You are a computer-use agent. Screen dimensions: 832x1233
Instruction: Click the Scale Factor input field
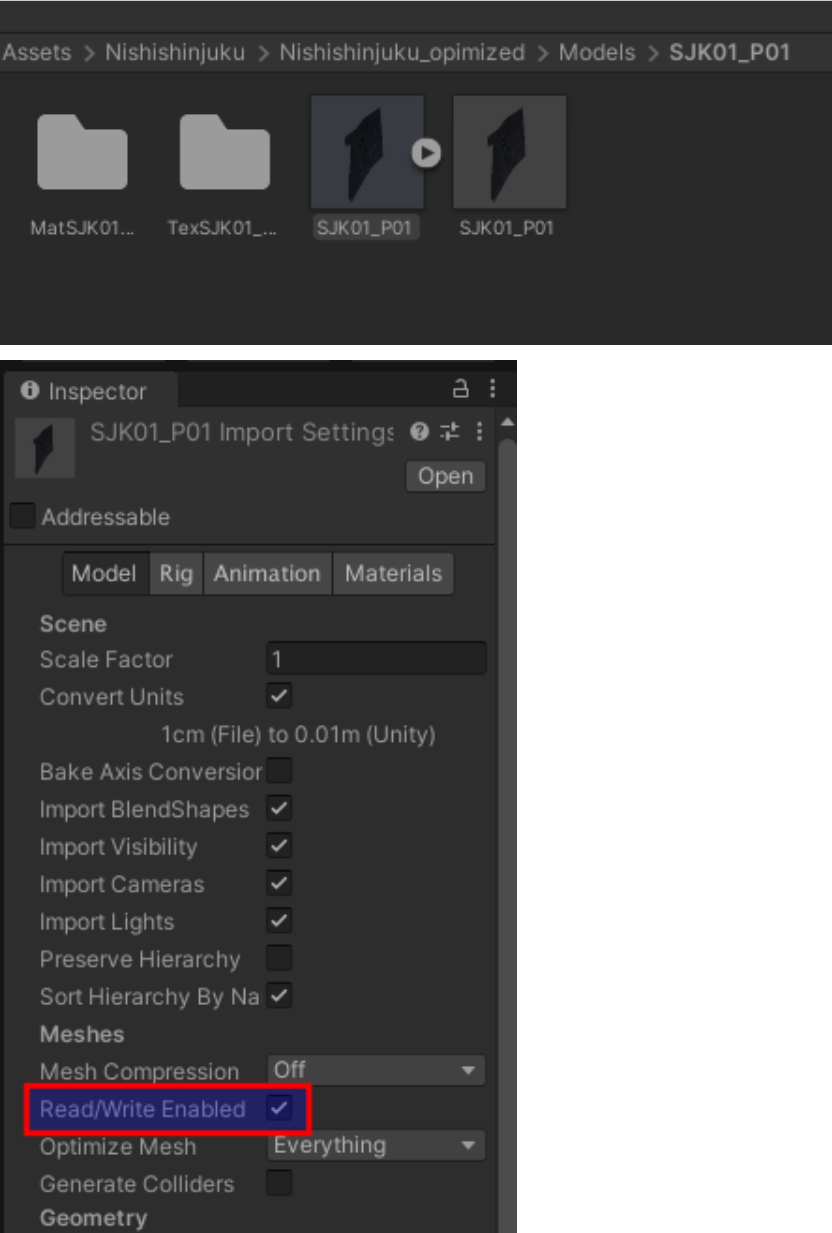[376, 659]
